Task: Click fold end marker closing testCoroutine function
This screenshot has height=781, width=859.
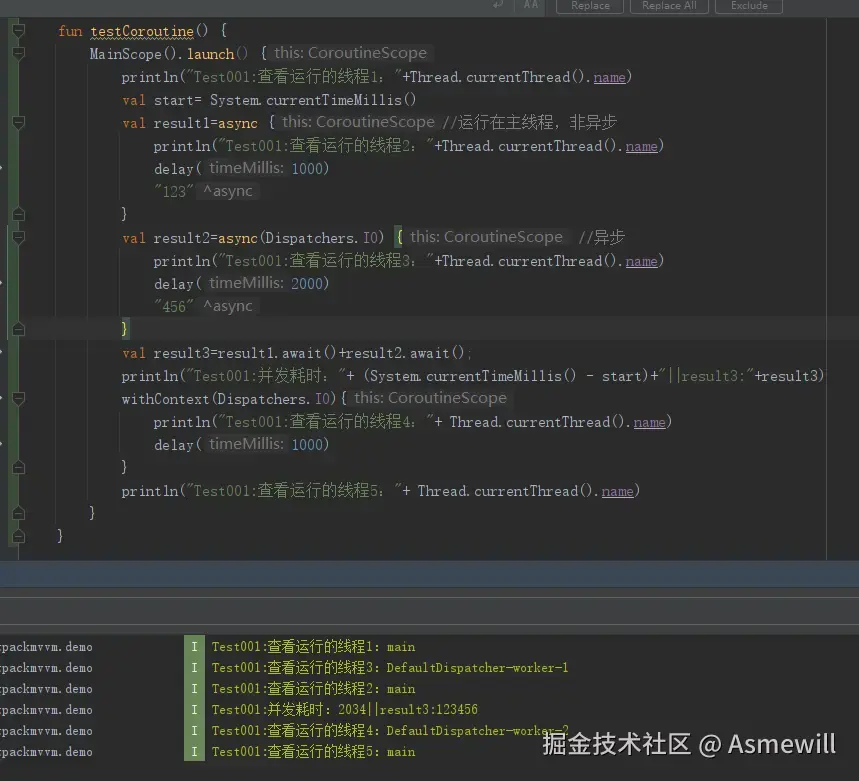Action: tap(18, 536)
